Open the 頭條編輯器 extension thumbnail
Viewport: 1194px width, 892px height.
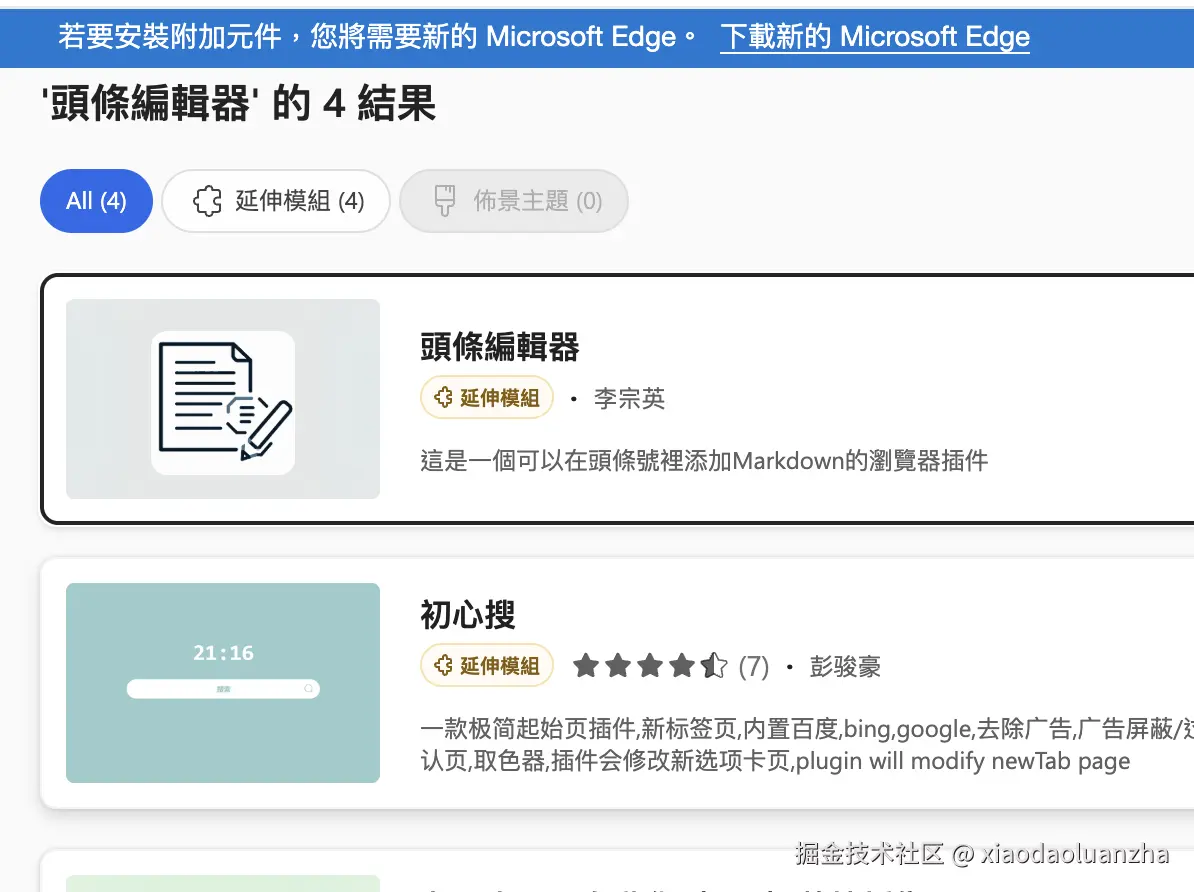tap(223, 399)
